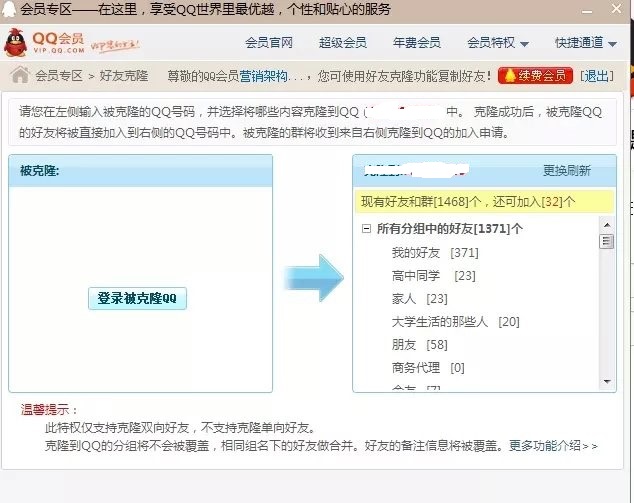The width and height of the screenshot is (634, 503).
Task: Click the 好友克隆 breadcrumb text
Action: pyautogui.click(x=124, y=76)
